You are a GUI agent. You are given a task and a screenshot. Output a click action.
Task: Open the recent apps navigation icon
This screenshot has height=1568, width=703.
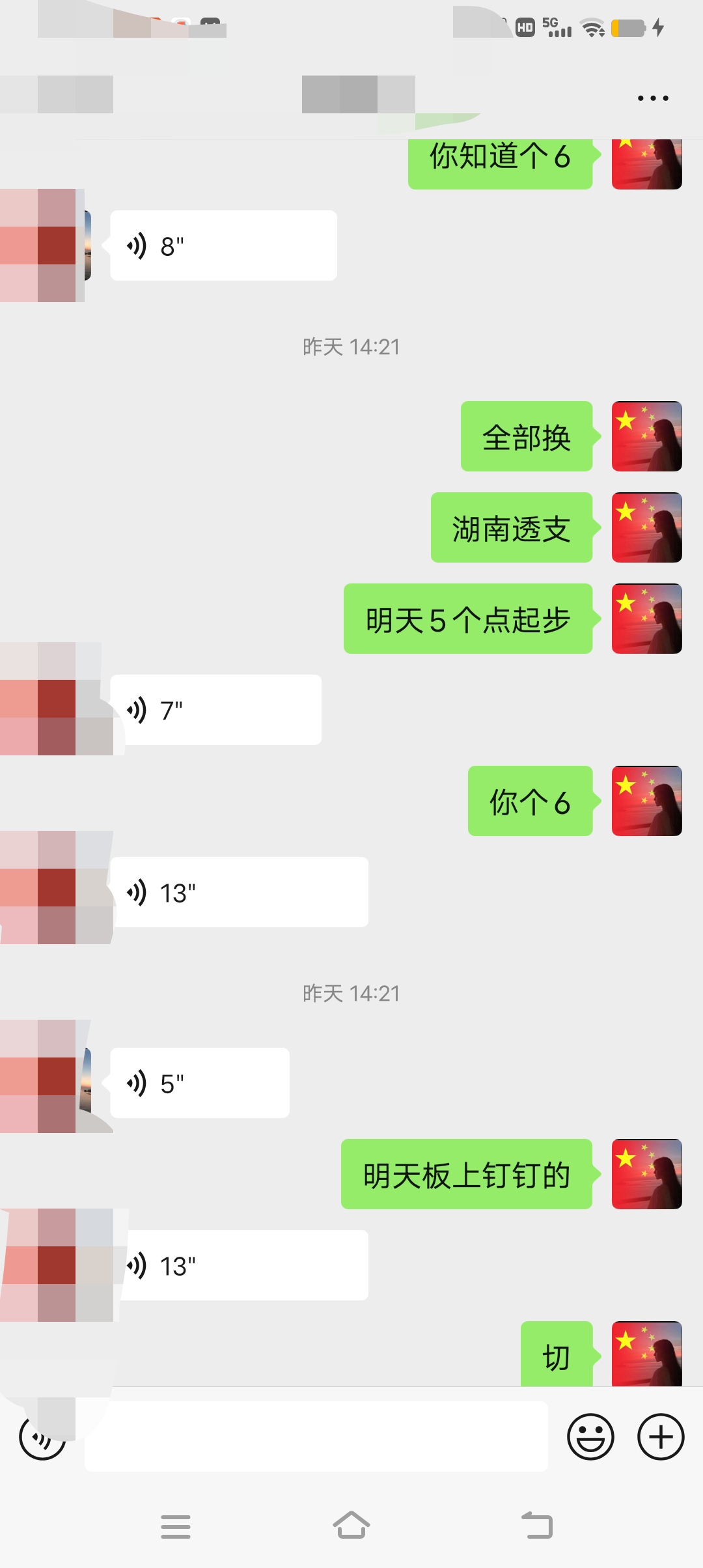coord(176,1526)
